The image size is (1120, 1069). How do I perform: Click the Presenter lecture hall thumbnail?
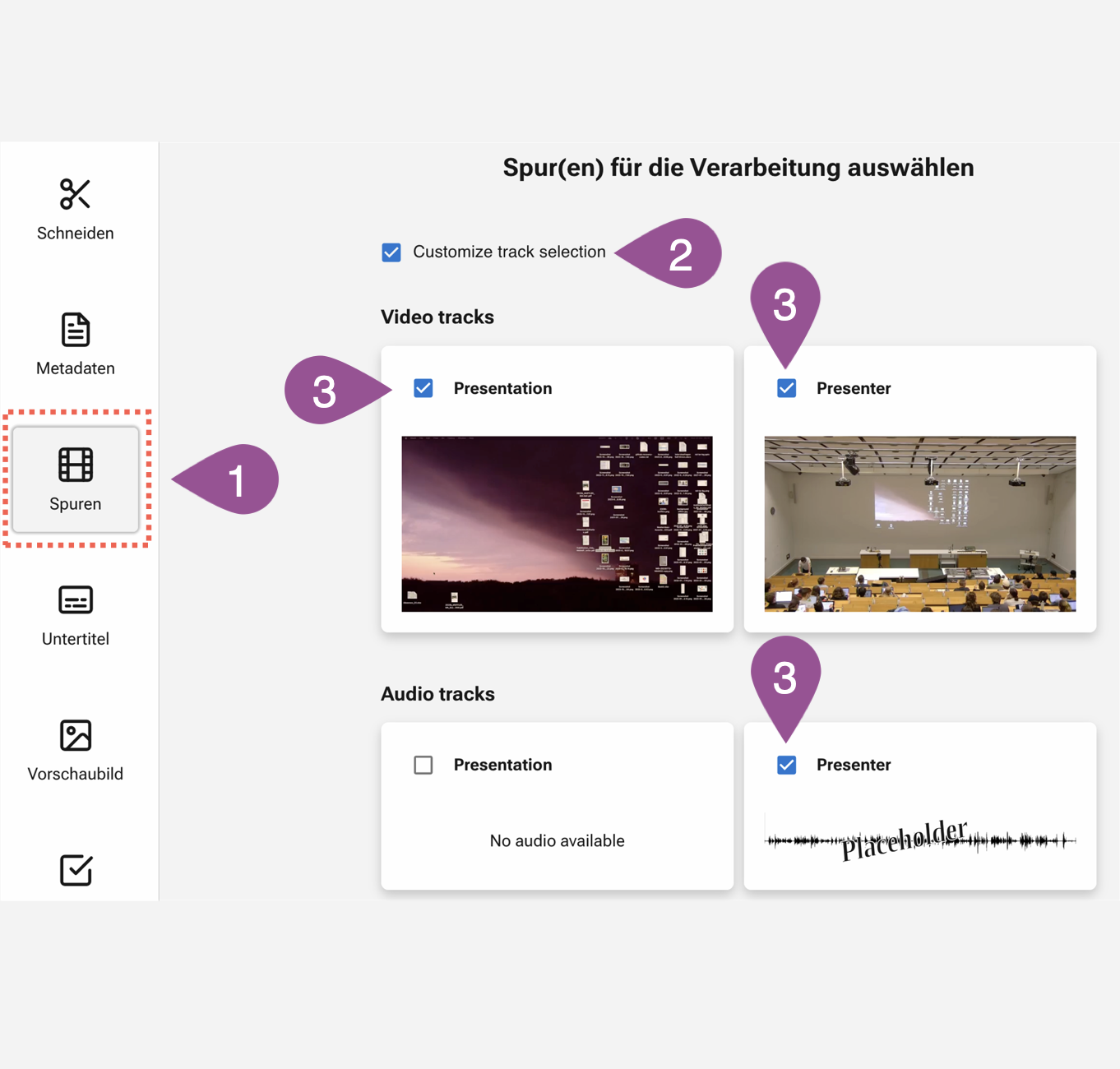pyautogui.click(x=919, y=524)
